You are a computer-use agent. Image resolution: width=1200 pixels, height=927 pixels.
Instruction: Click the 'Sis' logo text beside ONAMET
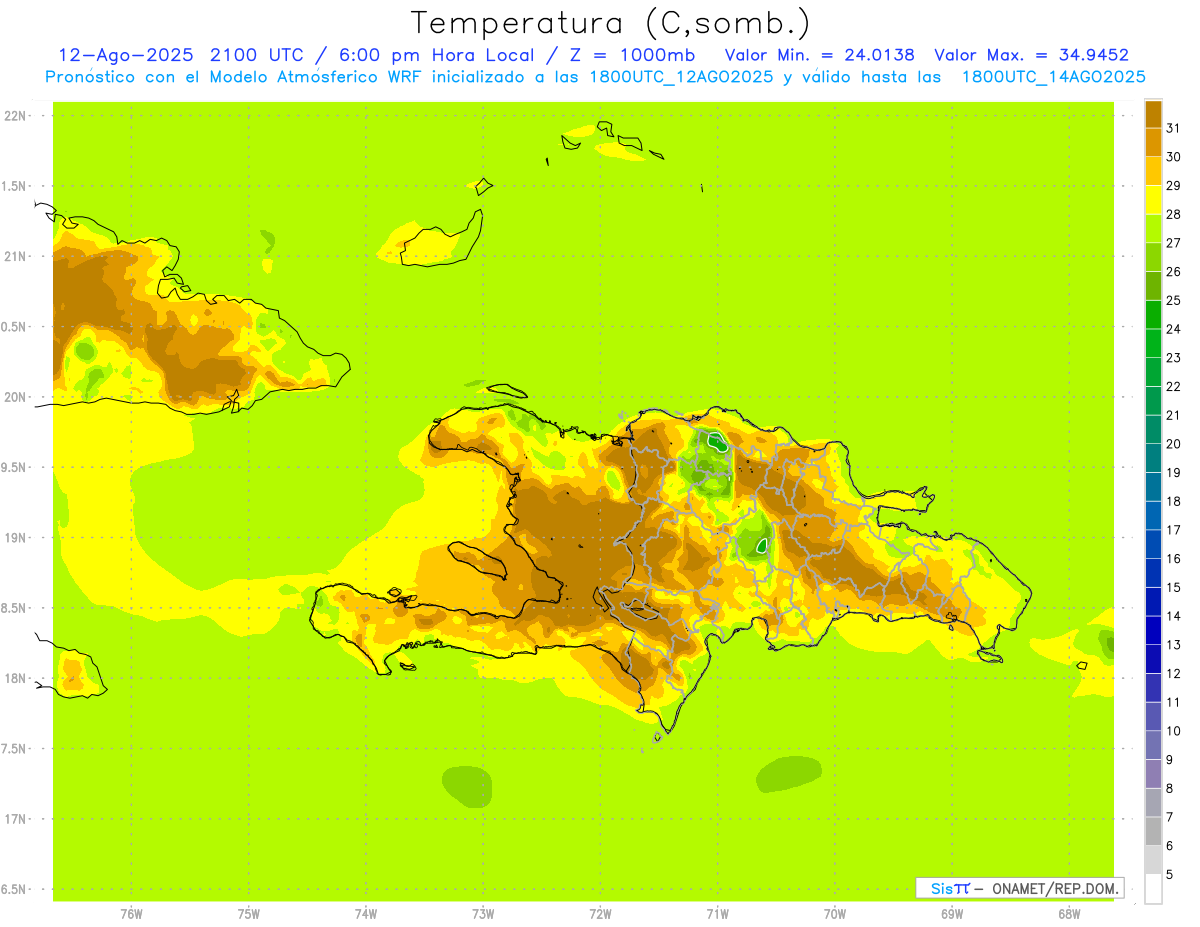[942, 888]
